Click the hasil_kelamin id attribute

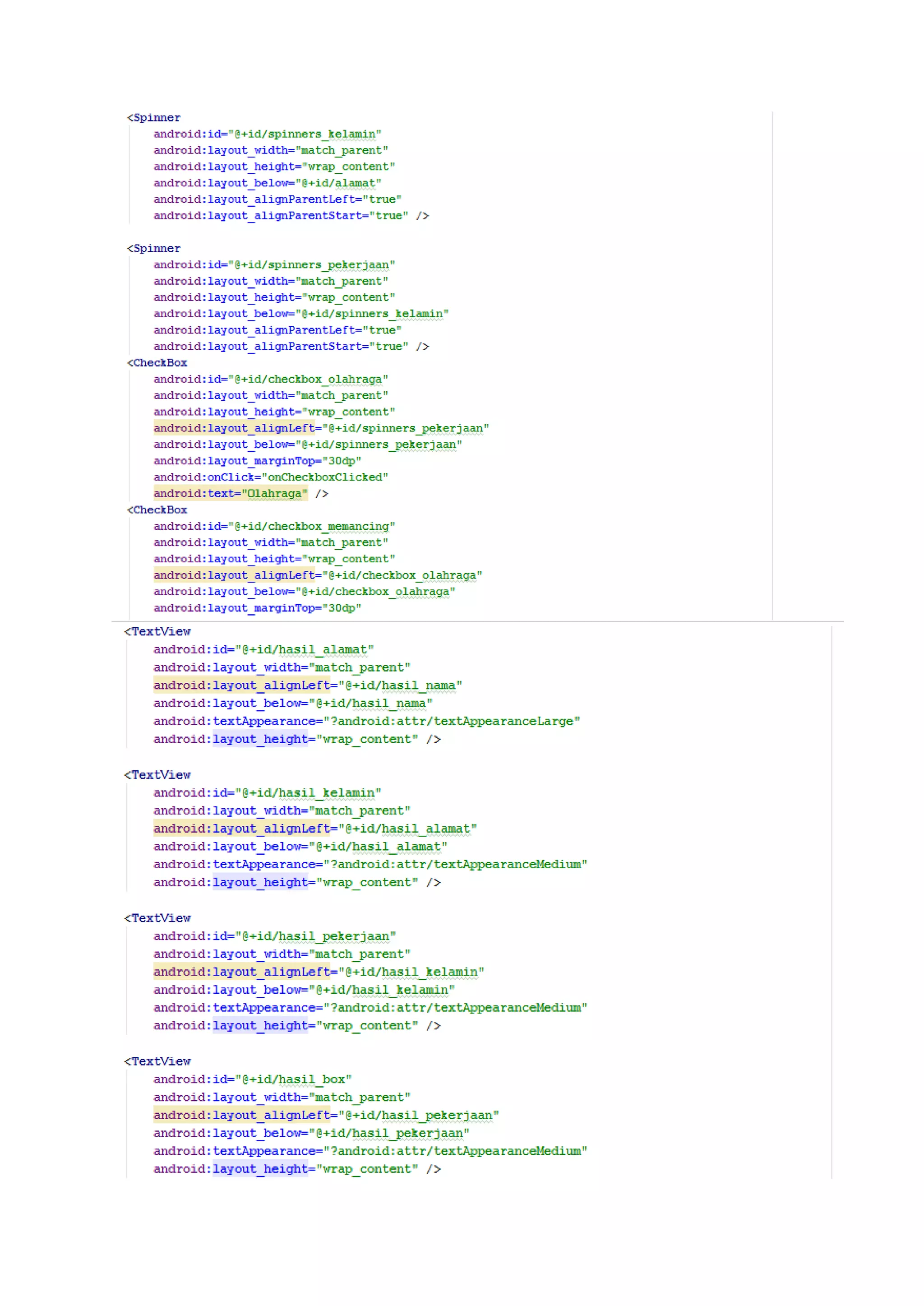[x=267, y=793]
